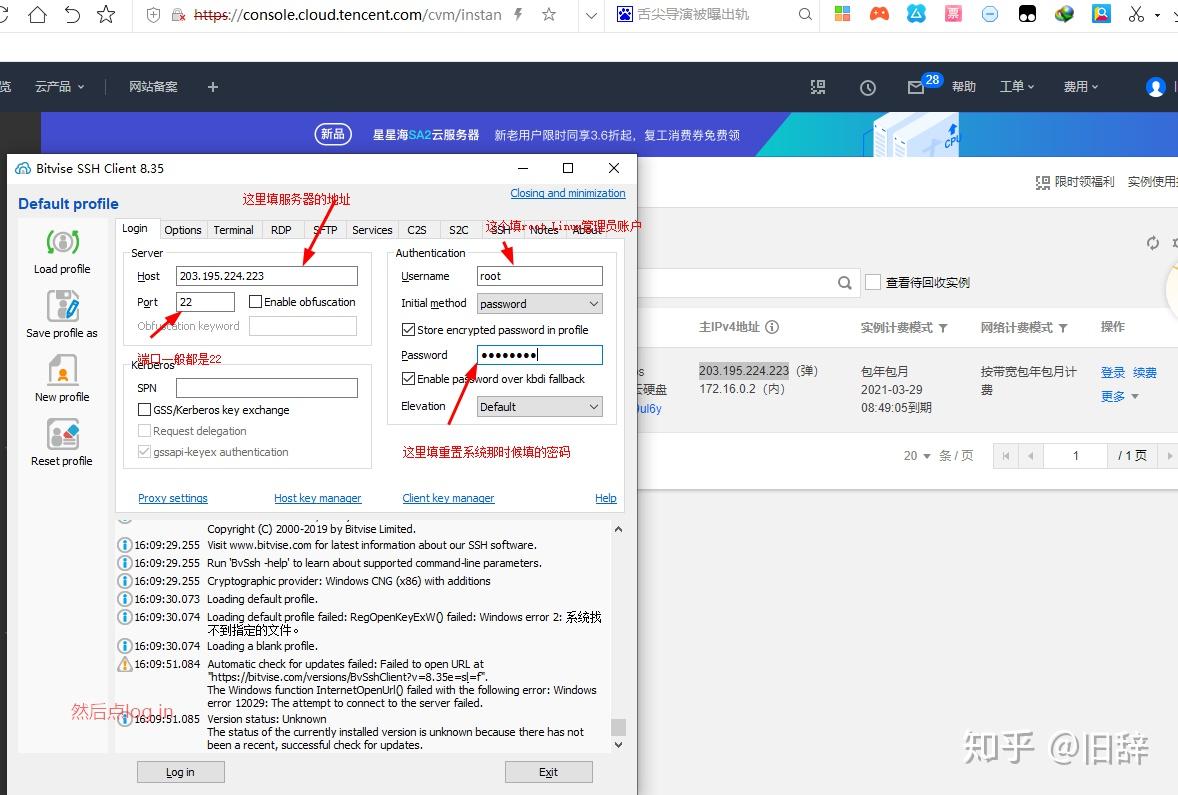This screenshot has width=1178, height=795.
Task: Expand the 费用 dropdown
Action: click(x=1080, y=86)
